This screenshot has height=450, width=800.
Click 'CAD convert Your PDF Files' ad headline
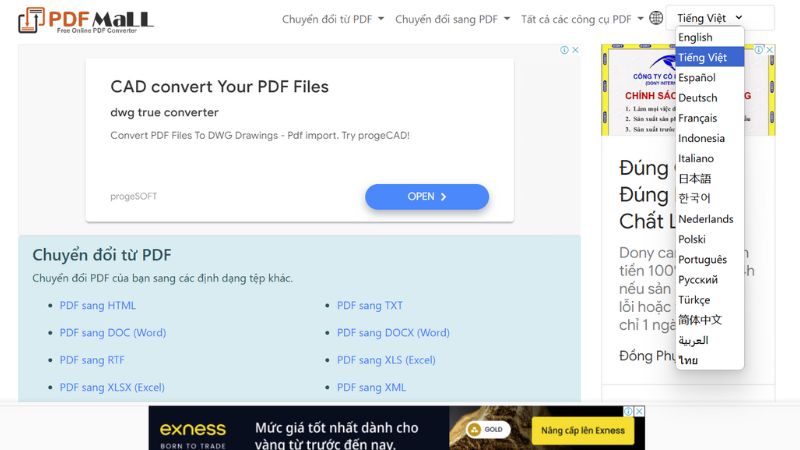tap(219, 87)
